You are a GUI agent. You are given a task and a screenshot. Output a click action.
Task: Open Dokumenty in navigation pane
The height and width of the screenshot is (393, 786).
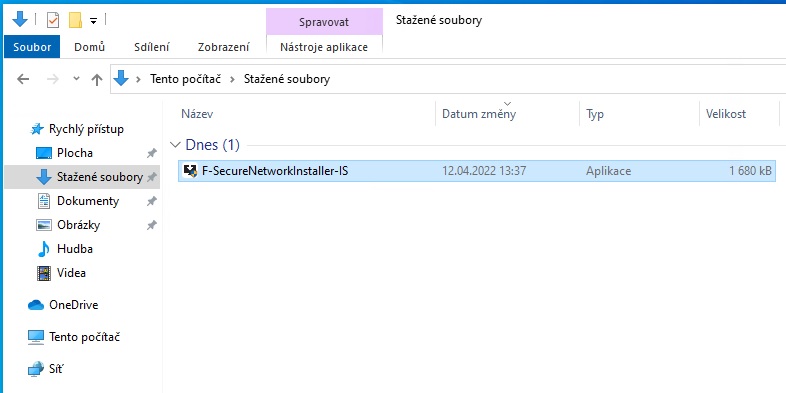(88, 201)
